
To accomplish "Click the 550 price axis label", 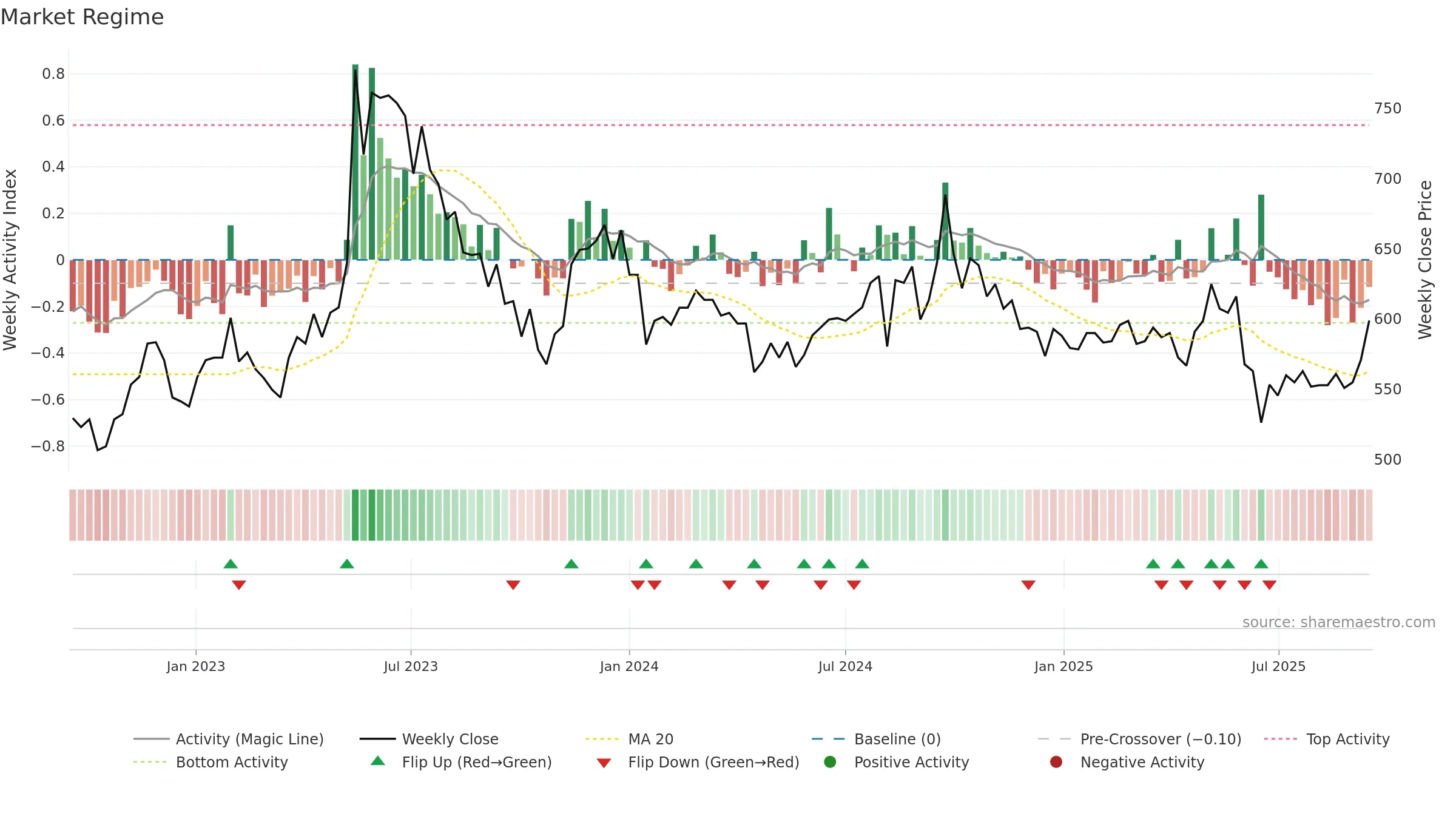I will [1388, 389].
